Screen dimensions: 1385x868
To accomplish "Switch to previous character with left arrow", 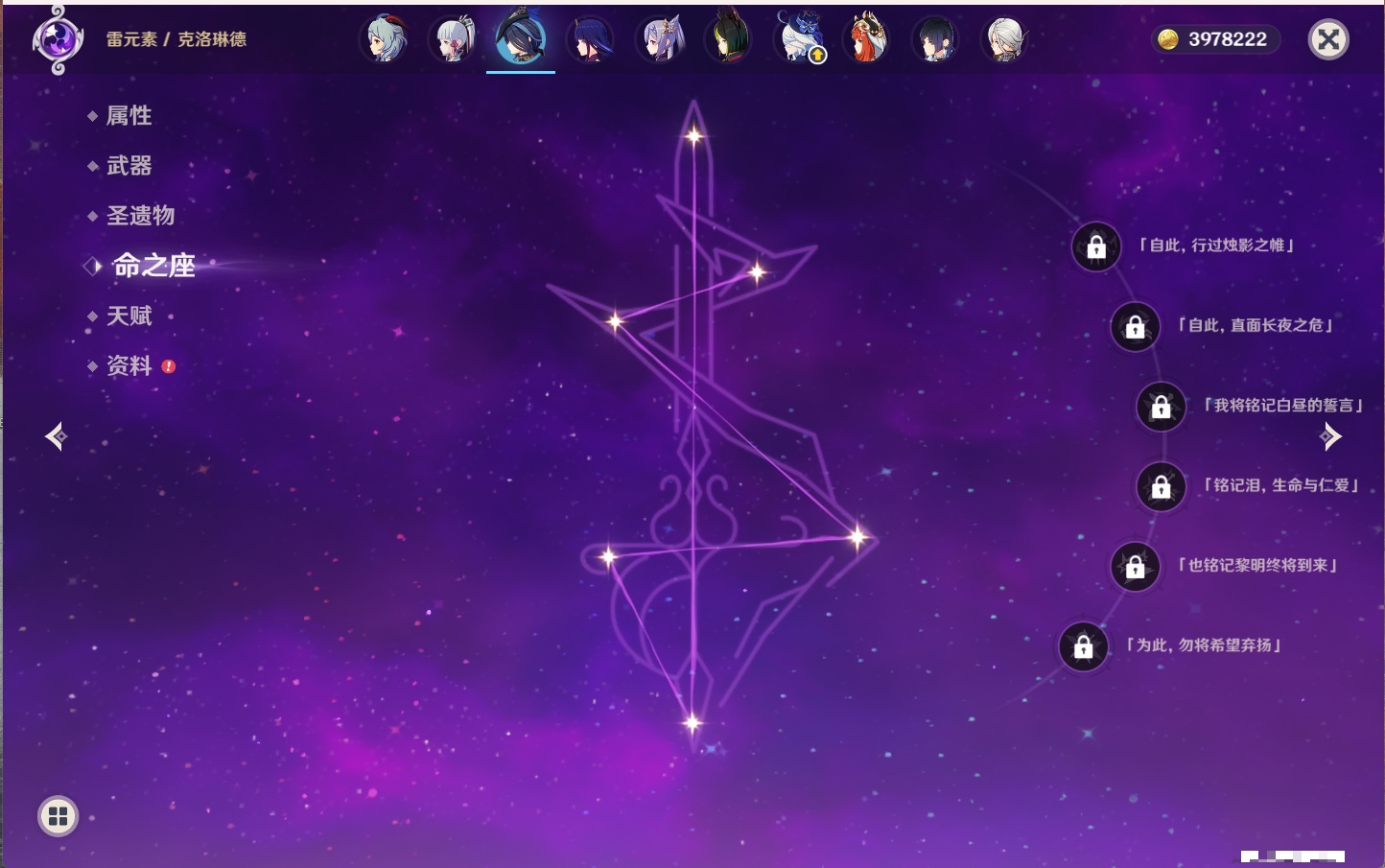I will (x=56, y=436).
